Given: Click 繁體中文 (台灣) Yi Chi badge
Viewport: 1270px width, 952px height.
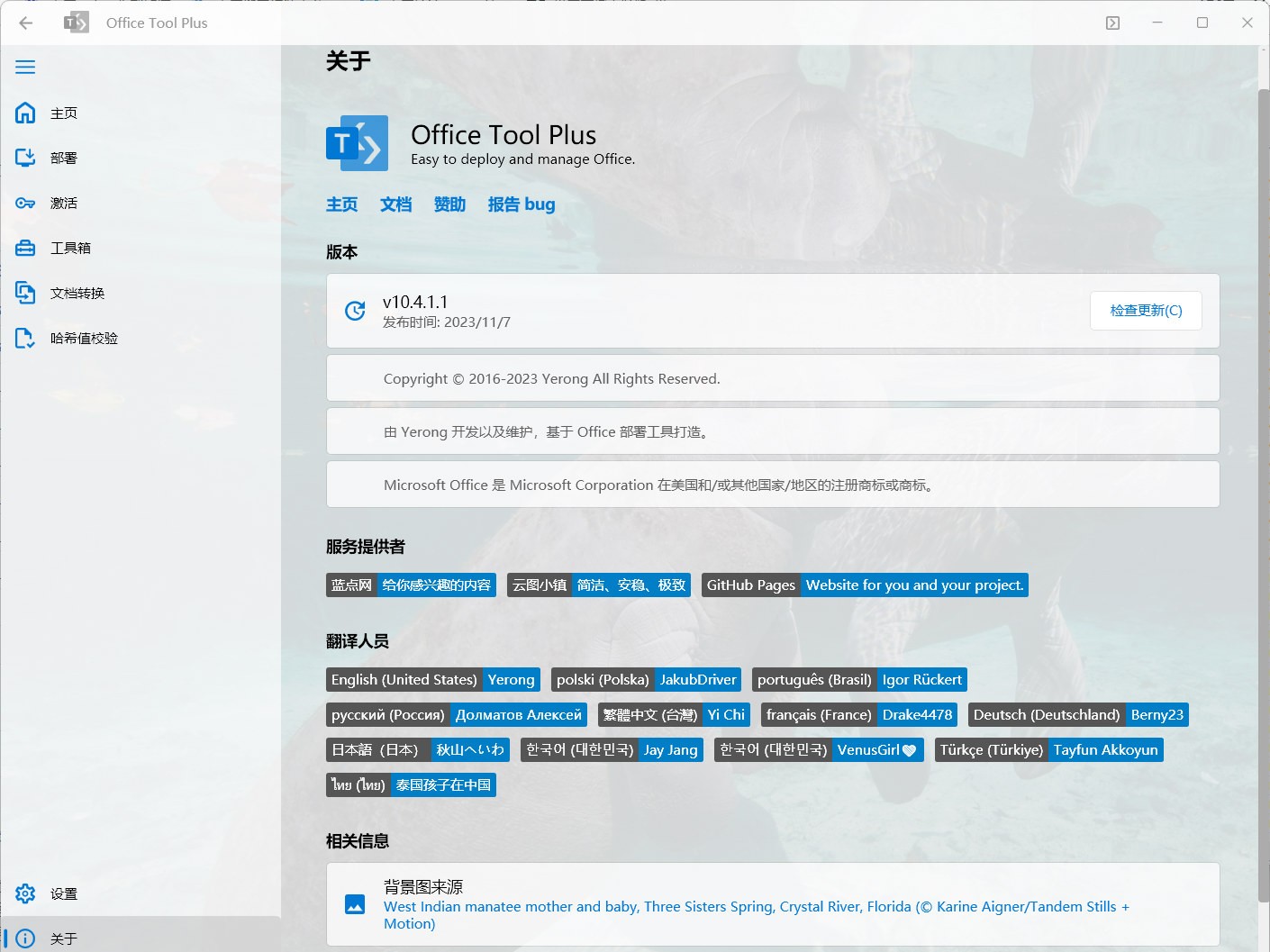Looking at the screenshot, I should [x=674, y=715].
